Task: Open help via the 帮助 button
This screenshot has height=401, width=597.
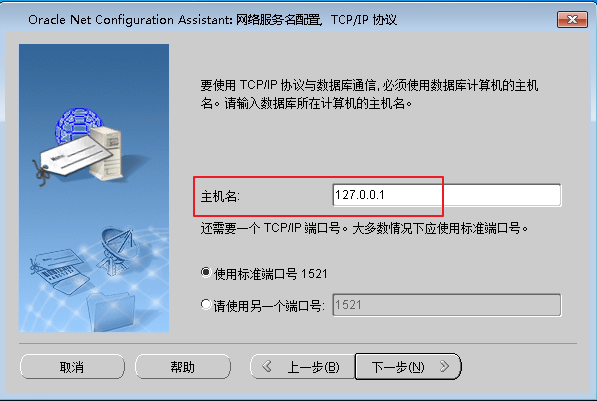Action: (183, 367)
